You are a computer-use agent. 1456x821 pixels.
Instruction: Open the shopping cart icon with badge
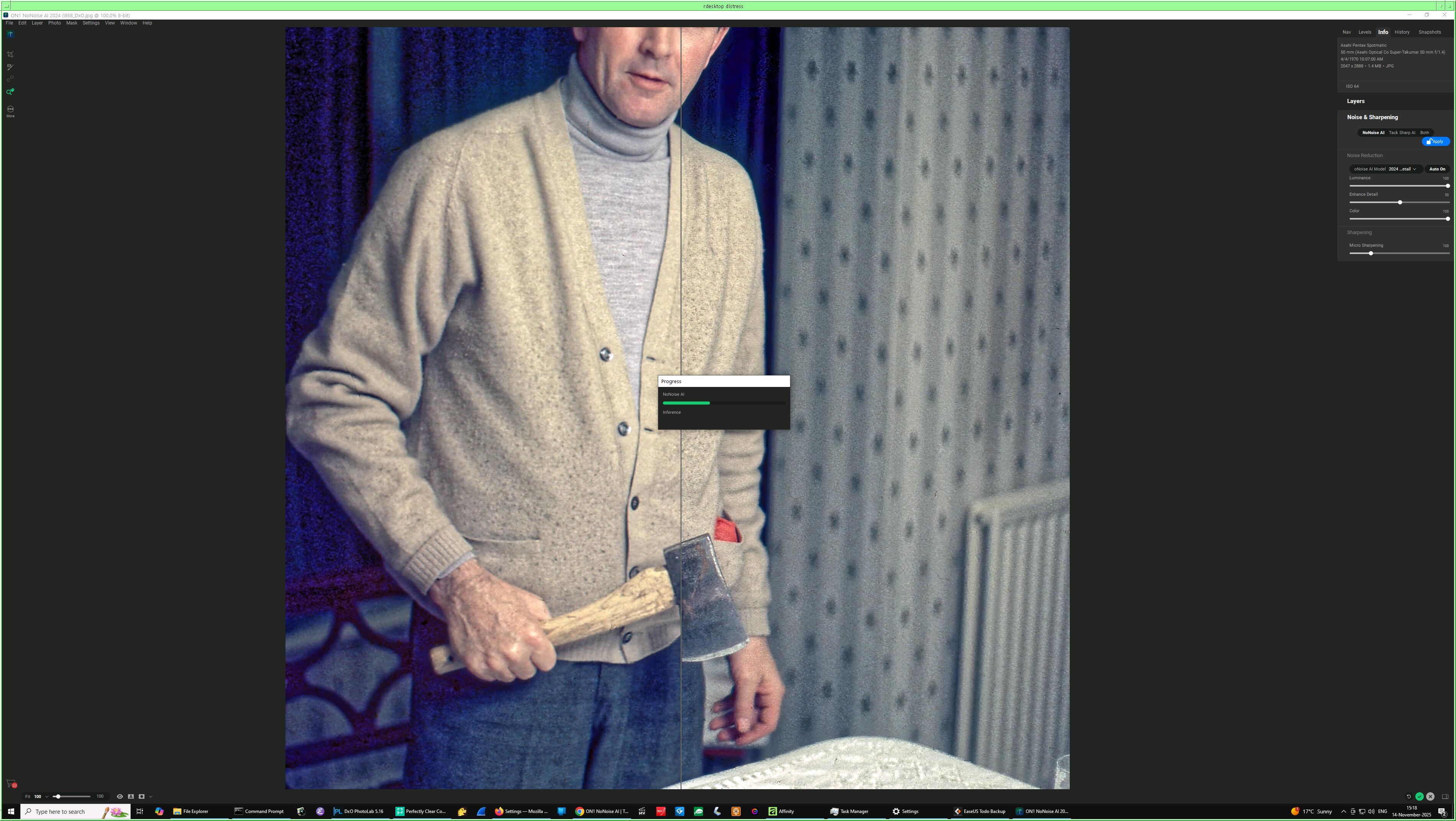point(11,784)
